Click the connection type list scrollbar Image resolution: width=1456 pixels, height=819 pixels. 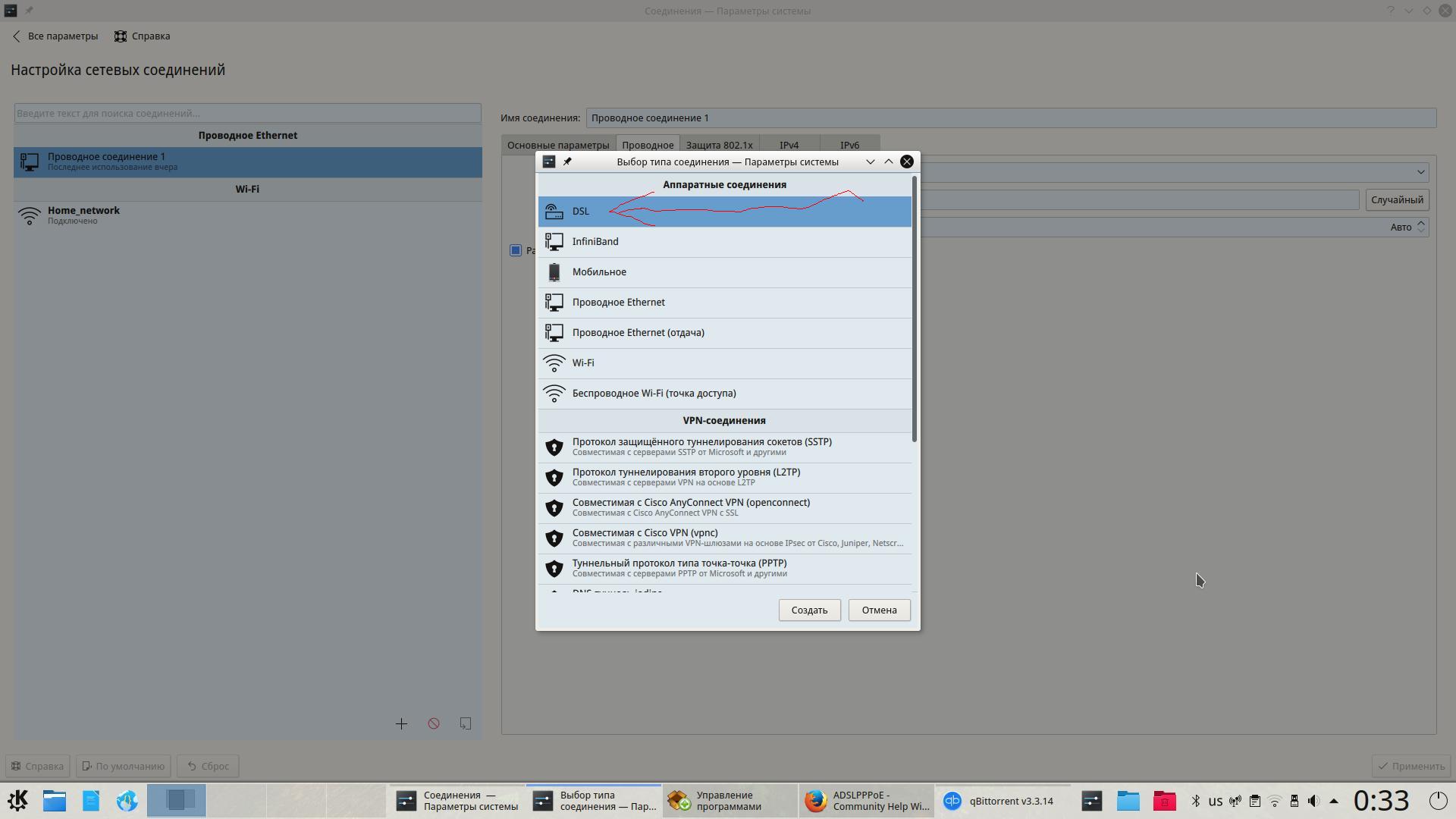point(915,309)
